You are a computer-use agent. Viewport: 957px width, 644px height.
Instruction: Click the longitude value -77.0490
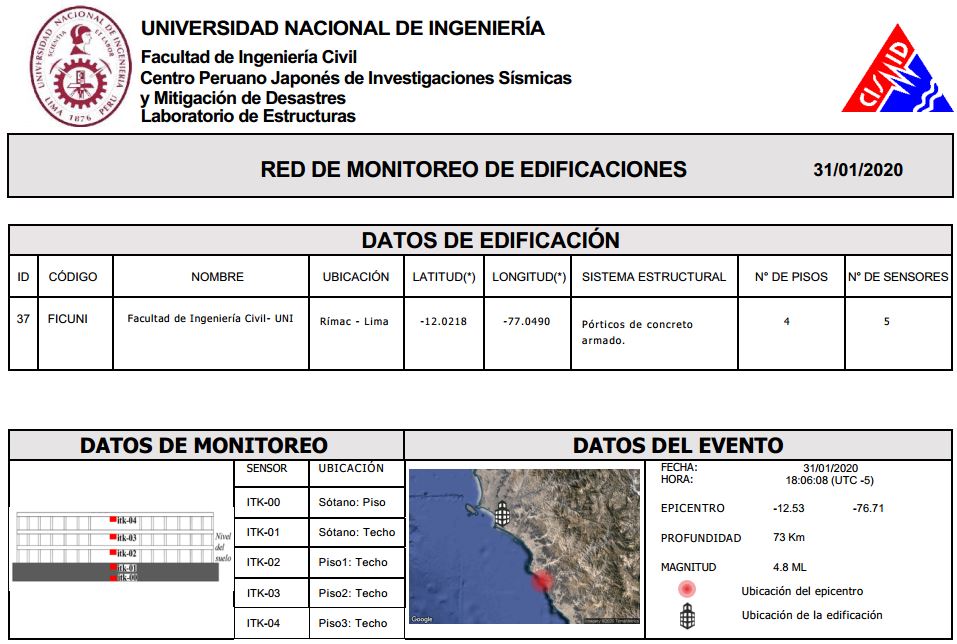pyautogui.click(x=527, y=321)
